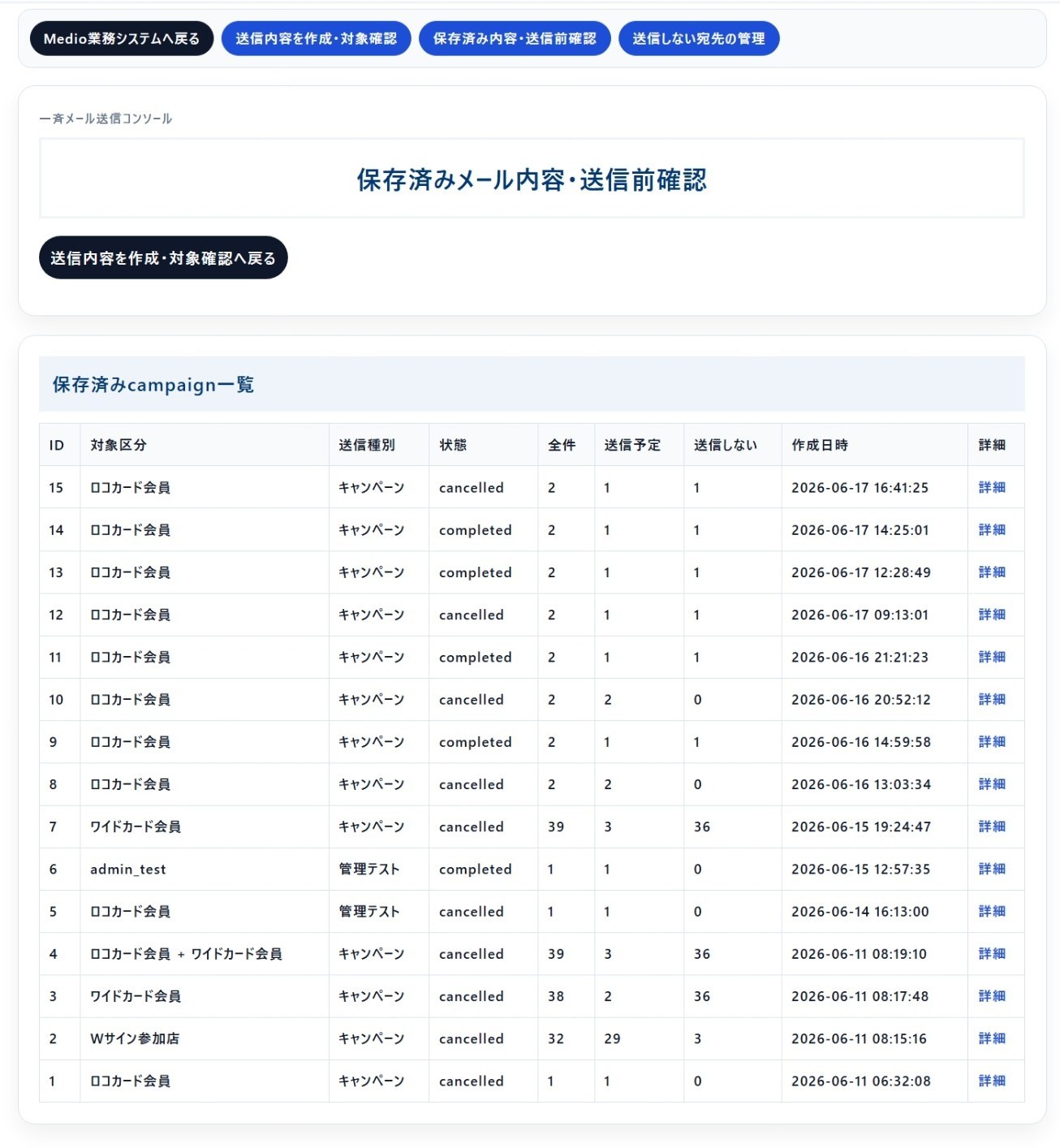Viewport: 1060px width, 1148px height.
Task: Click cancelled status in ID 15 row
Action: pyautogui.click(x=472, y=488)
